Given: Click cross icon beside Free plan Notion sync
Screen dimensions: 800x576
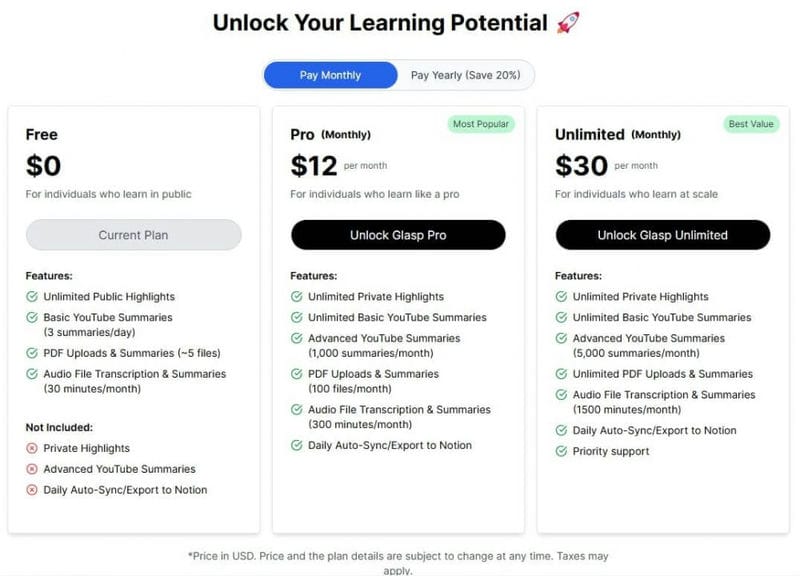Looking at the screenshot, I should 32,490.
